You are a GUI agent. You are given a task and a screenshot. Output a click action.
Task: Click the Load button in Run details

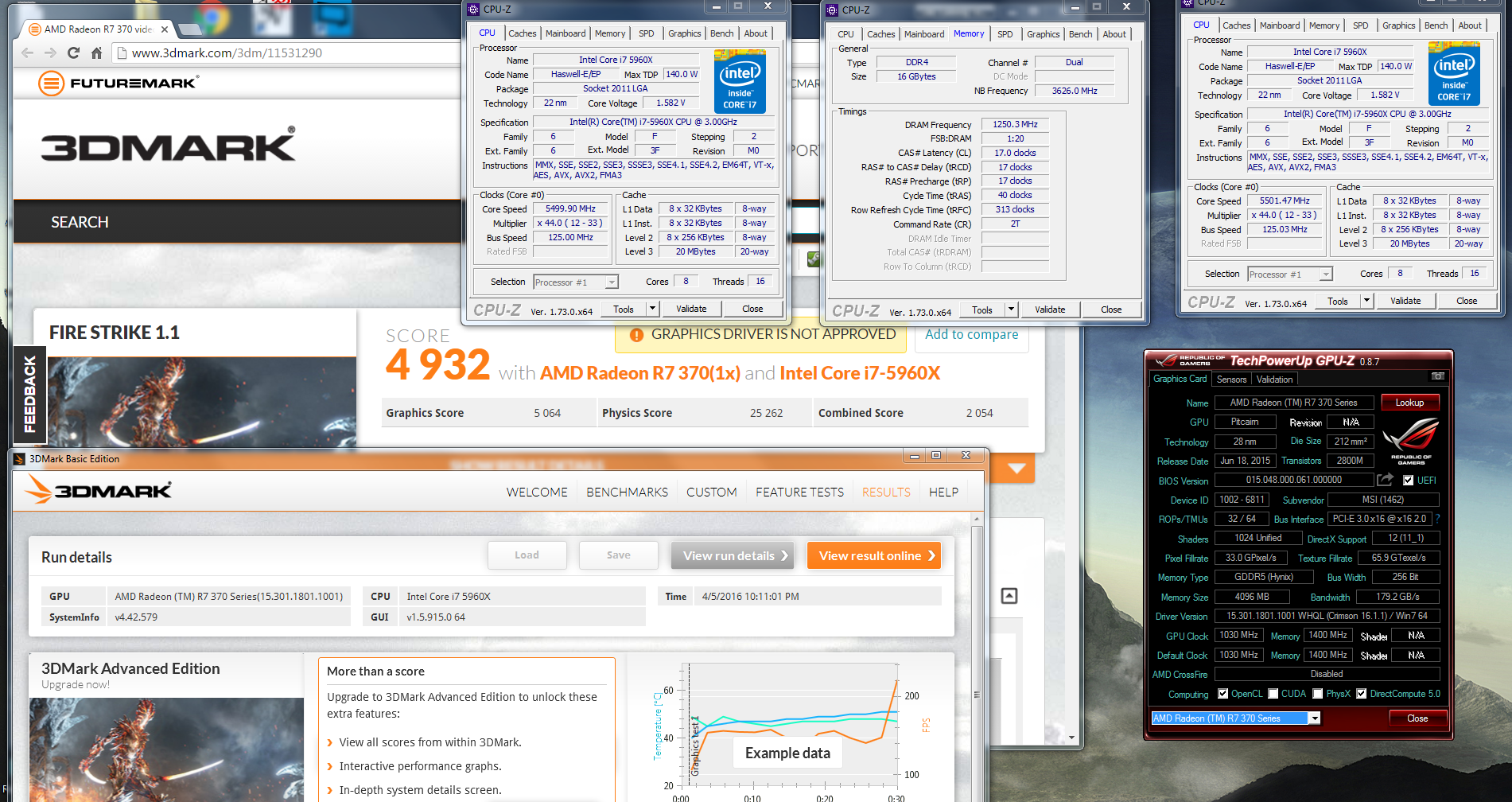coord(527,555)
